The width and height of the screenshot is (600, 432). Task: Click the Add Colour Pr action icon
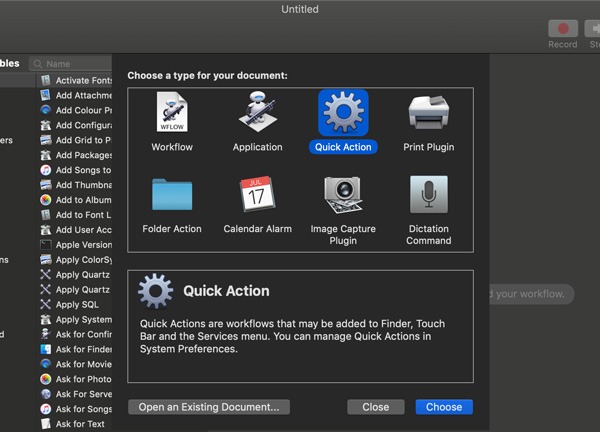(46, 110)
